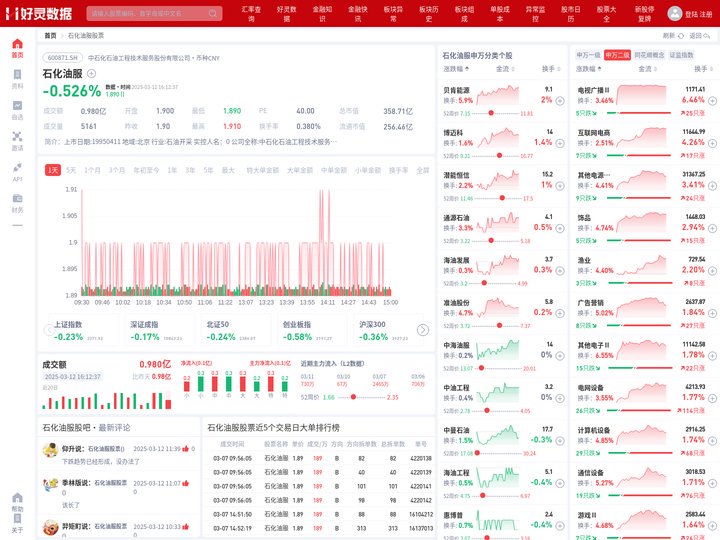Viewport: 720px width, 540px height.
Task: Focus the stock search input field
Action: 154,13
